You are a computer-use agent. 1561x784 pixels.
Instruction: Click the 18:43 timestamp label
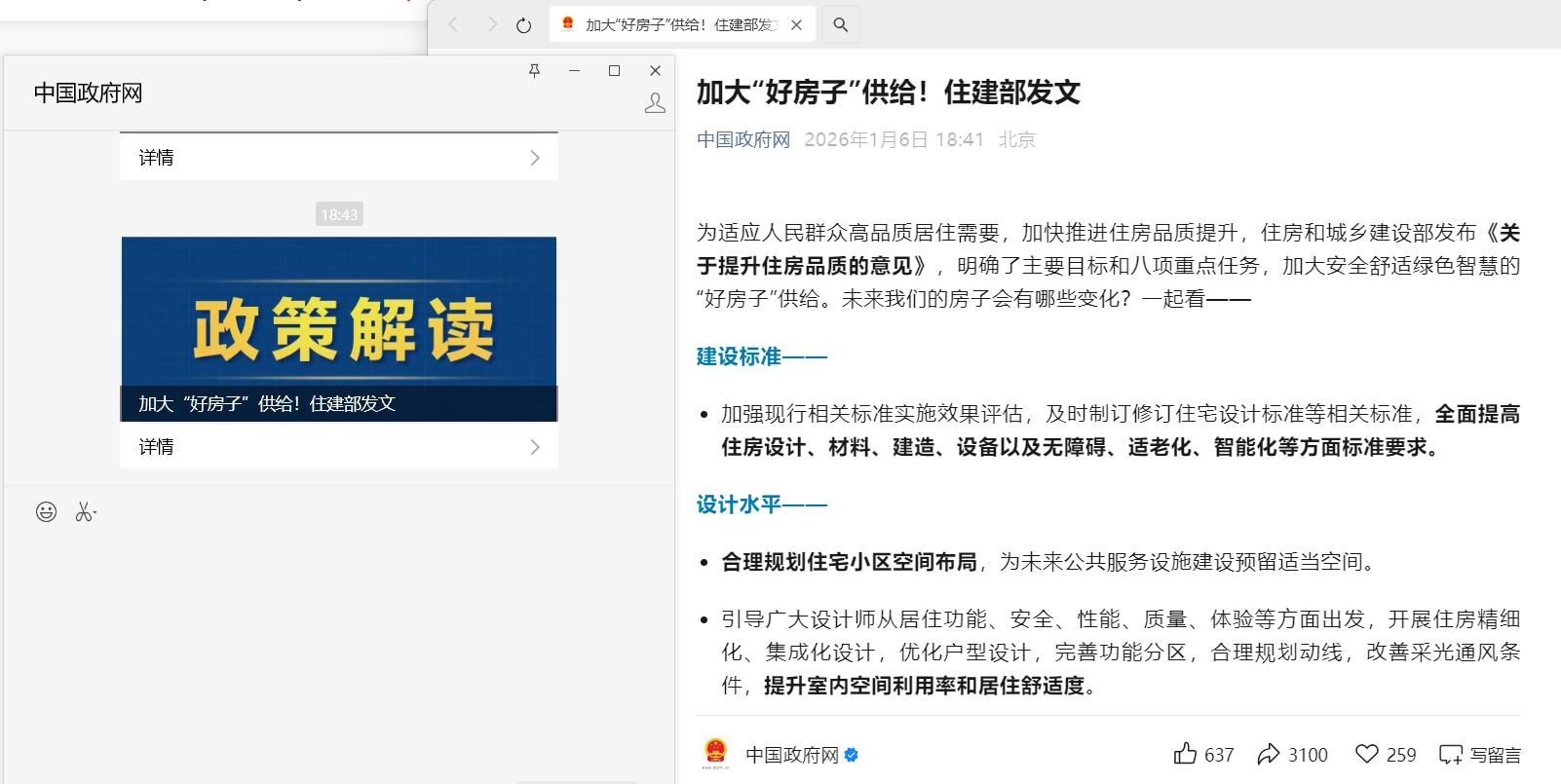tap(339, 214)
